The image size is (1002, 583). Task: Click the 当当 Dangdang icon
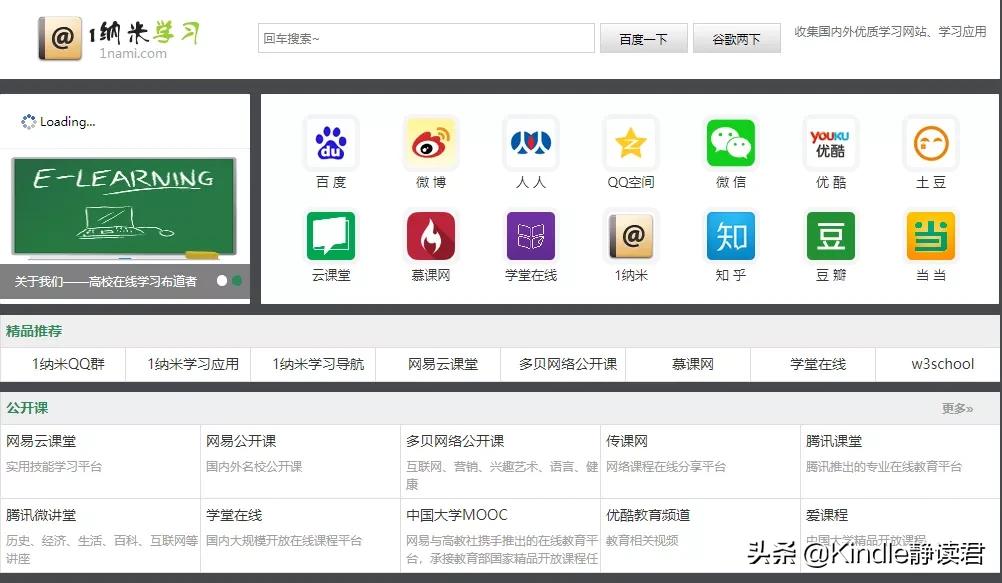coord(930,239)
